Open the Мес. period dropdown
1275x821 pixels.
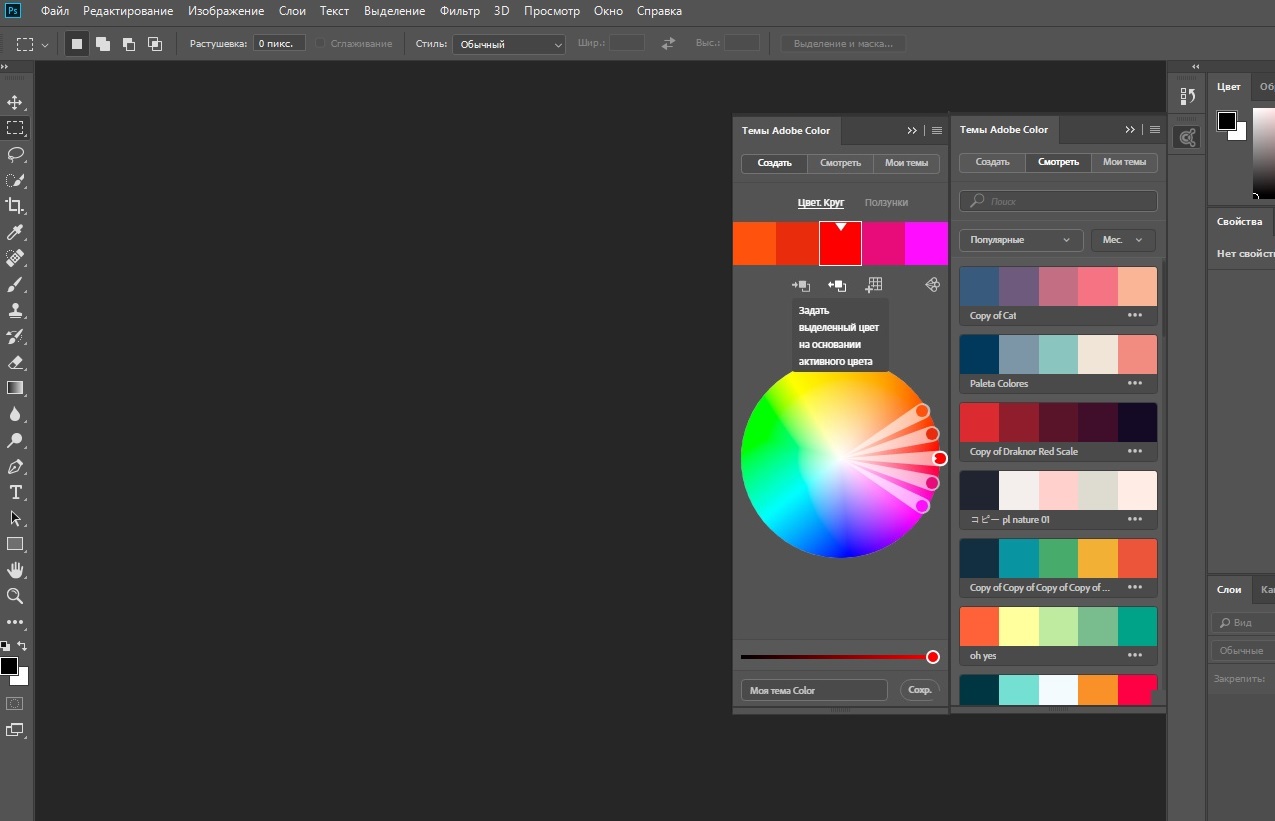tap(1124, 240)
